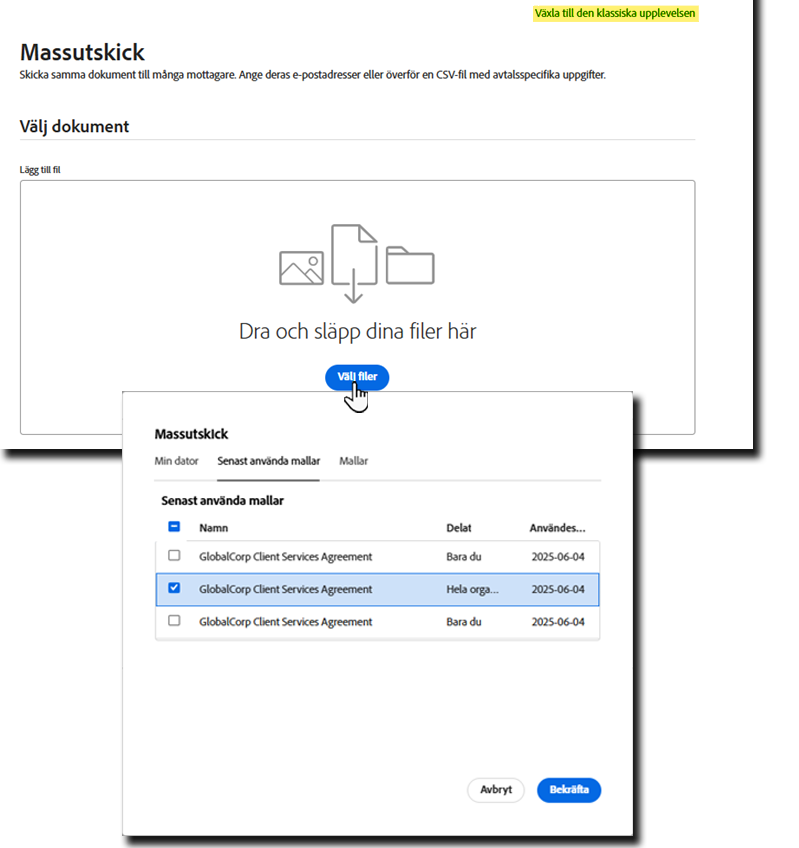Click the document download icon in the drop zone
Viewport: 799px width, 848px height.
tap(354, 262)
